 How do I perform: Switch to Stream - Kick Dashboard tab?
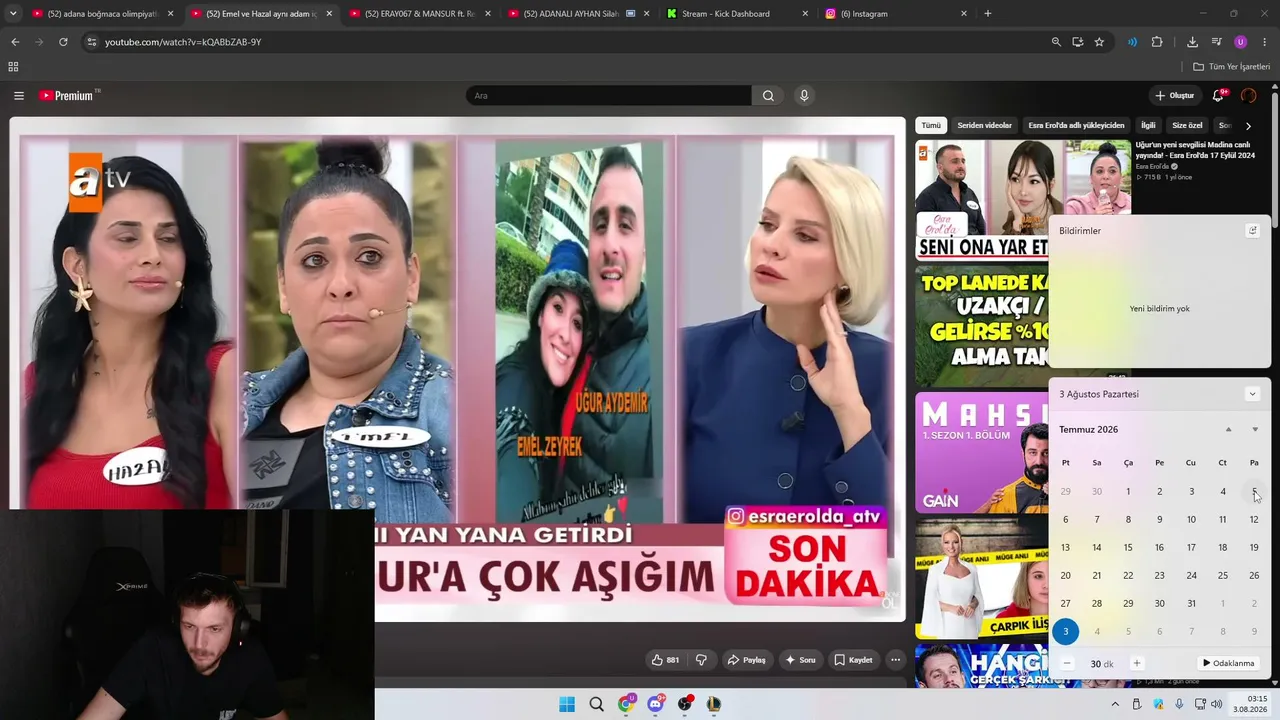point(737,14)
